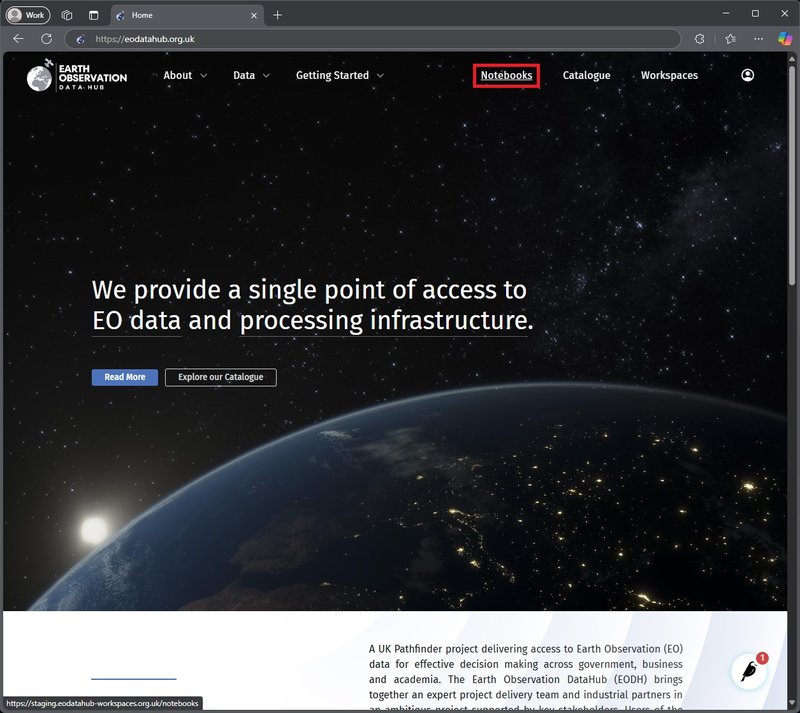This screenshot has width=800, height=713.
Task: Open the Copilot icon in browser toolbar
Action: click(785, 39)
